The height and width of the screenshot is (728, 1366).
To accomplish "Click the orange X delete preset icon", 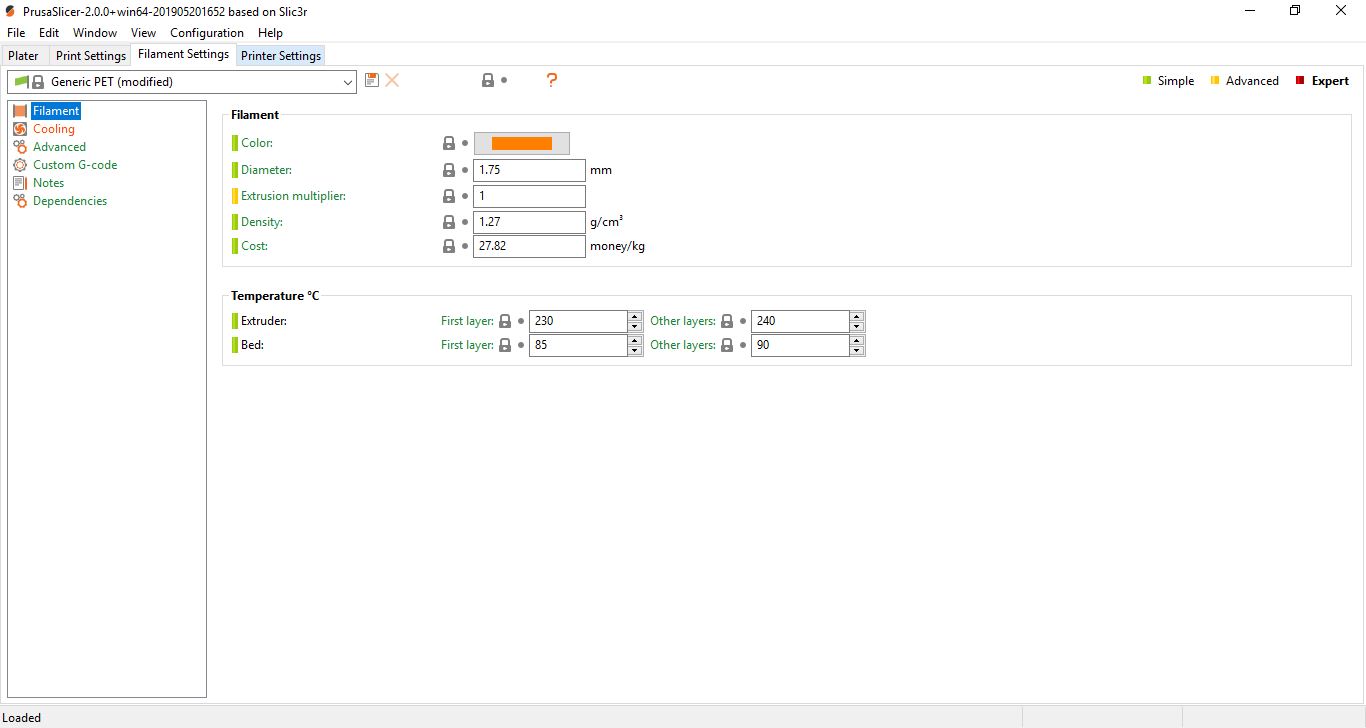I will tap(392, 80).
